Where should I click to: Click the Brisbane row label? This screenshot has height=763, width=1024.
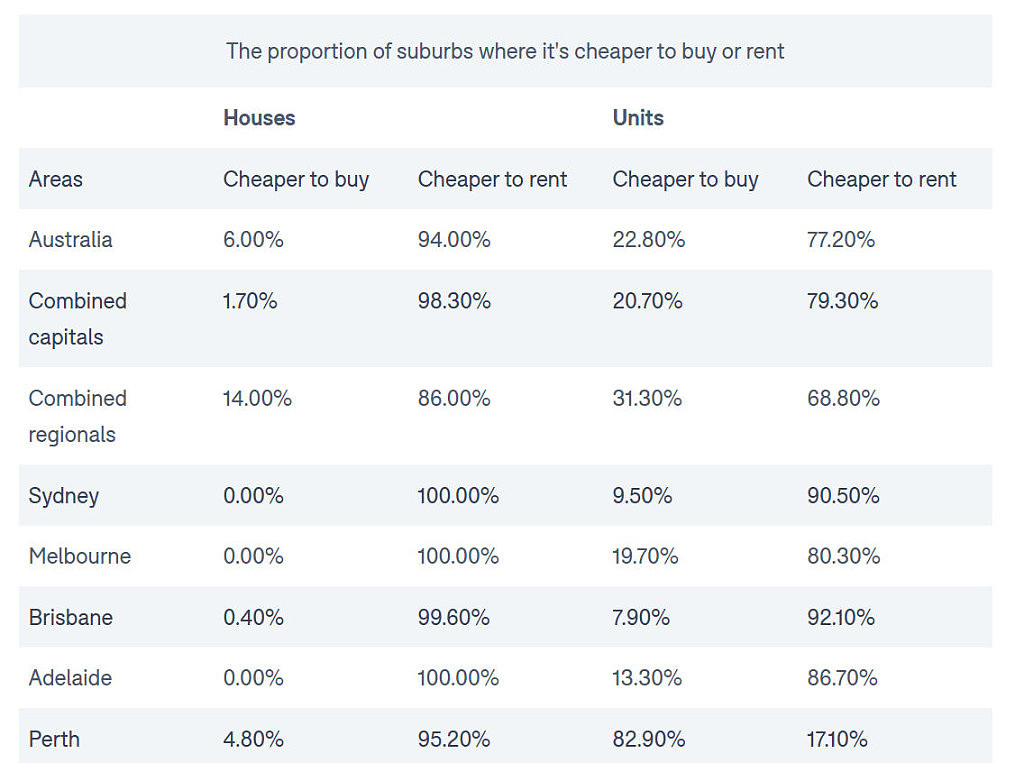[71, 617]
